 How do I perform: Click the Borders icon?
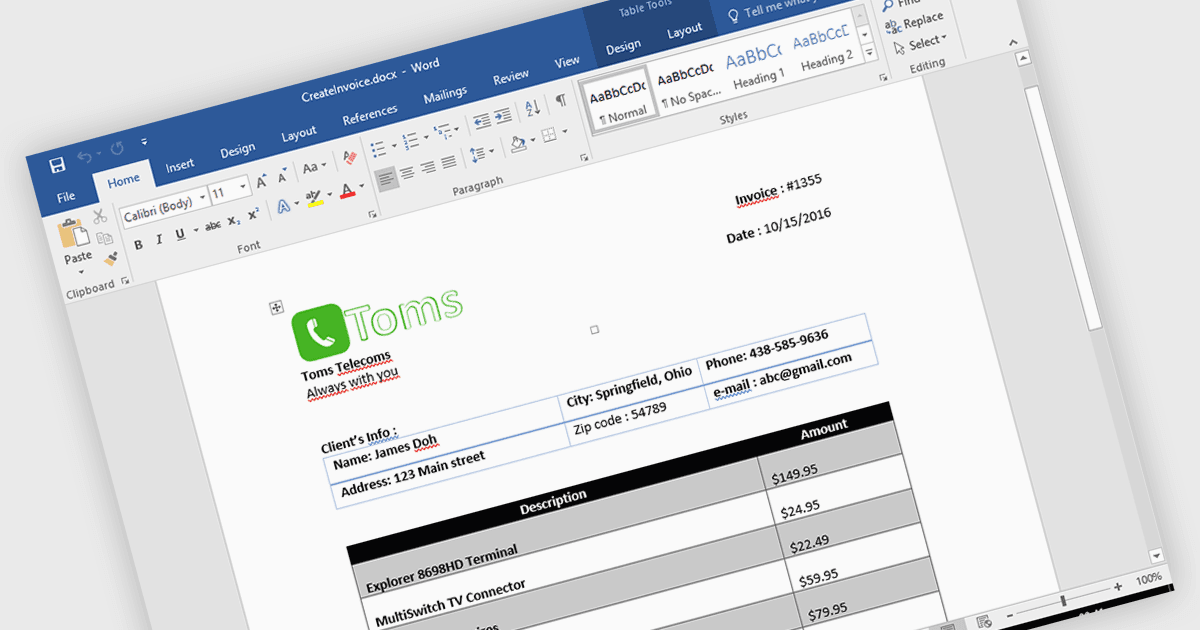click(x=549, y=134)
